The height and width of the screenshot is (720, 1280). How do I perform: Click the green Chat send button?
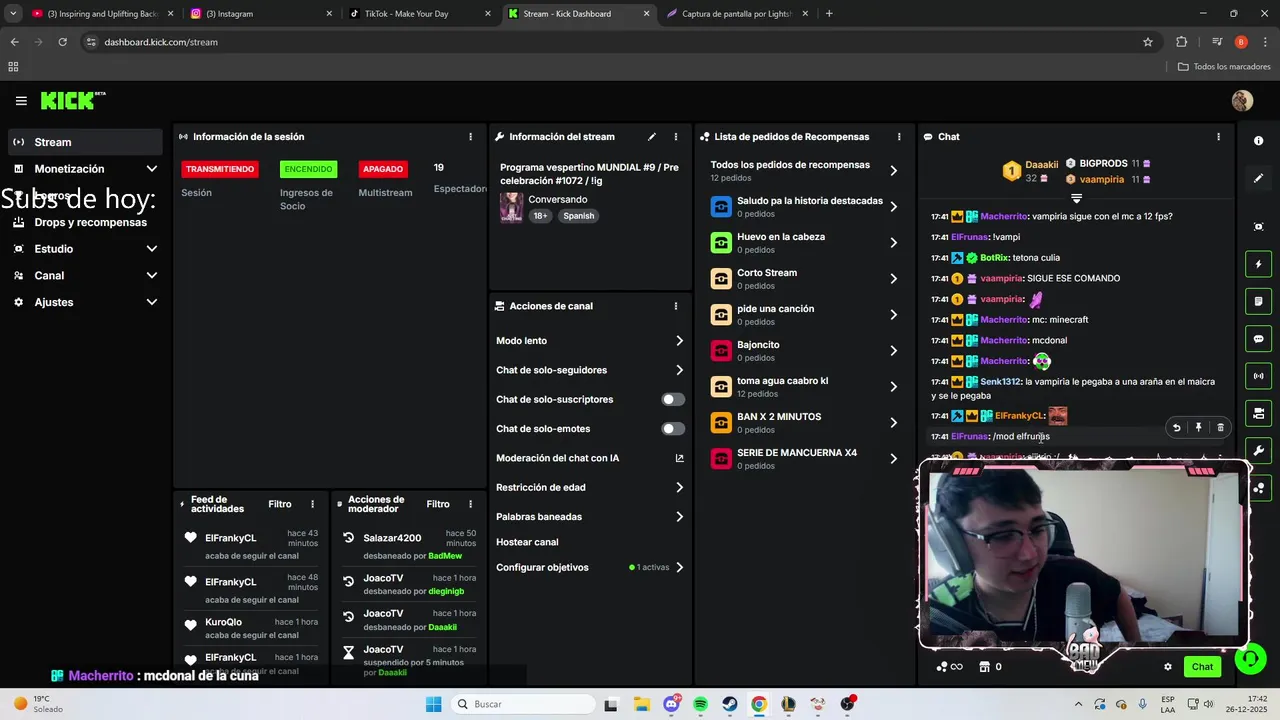tap(1202, 667)
